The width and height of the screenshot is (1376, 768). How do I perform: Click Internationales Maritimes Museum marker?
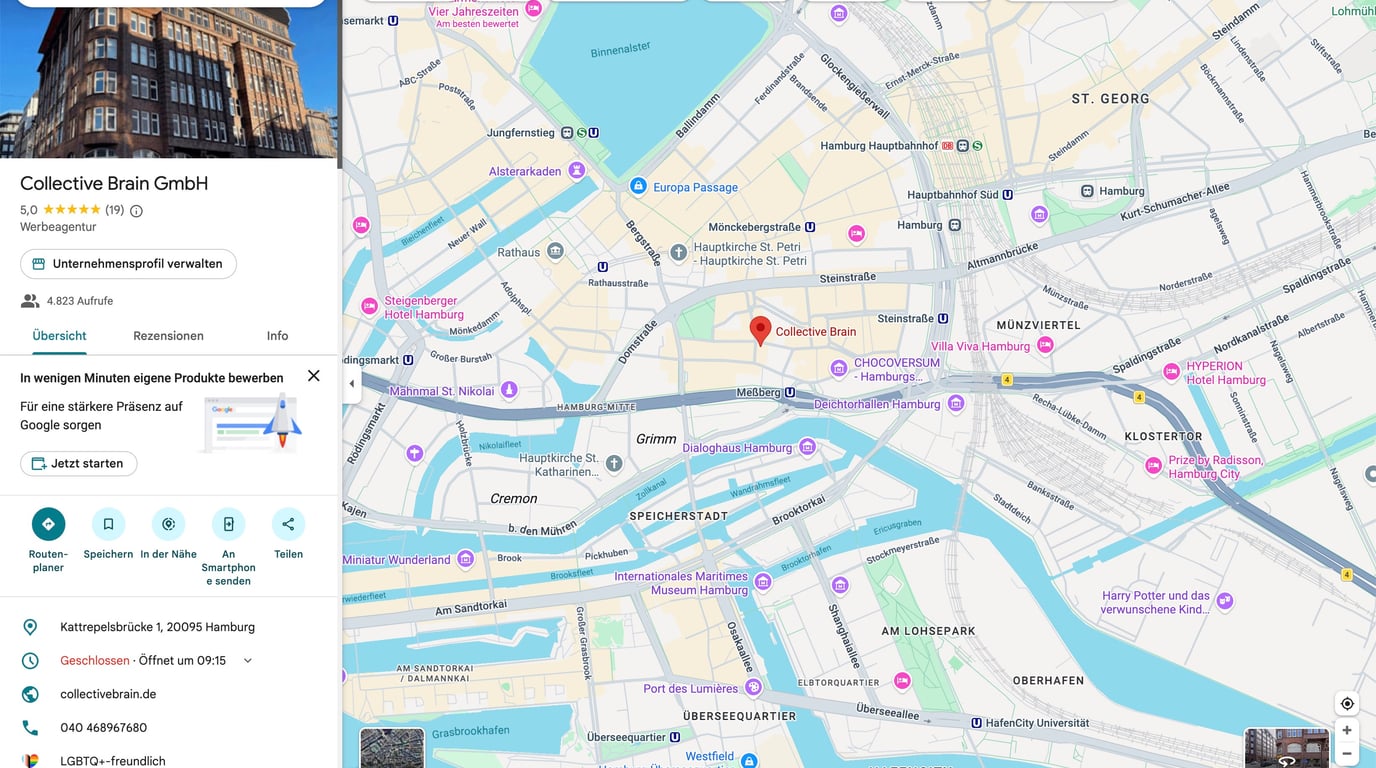763,582
